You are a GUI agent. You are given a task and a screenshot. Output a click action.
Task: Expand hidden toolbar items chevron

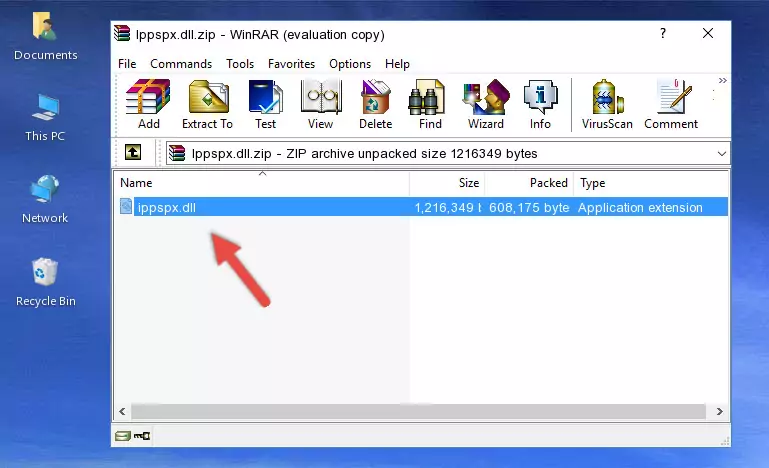(722, 80)
